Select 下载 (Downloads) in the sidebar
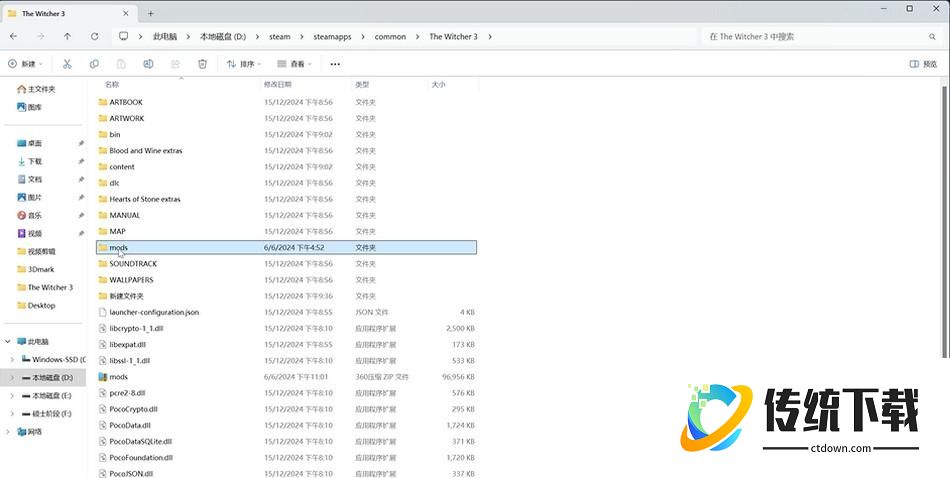 tap(35, 161)
